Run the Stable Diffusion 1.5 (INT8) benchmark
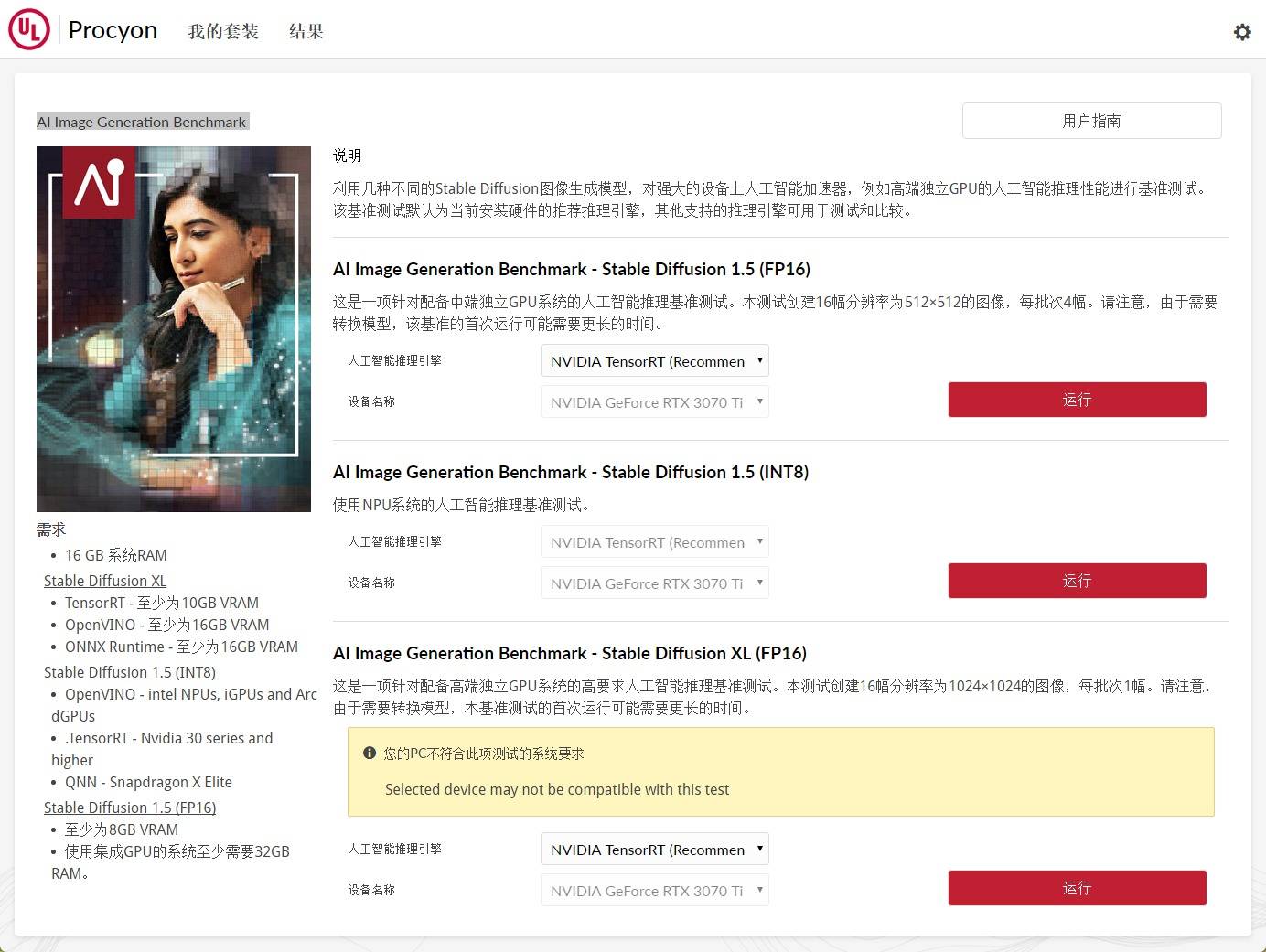Image resolution: width=1266 pixels, height=952 pixels. coord(1077,581)
